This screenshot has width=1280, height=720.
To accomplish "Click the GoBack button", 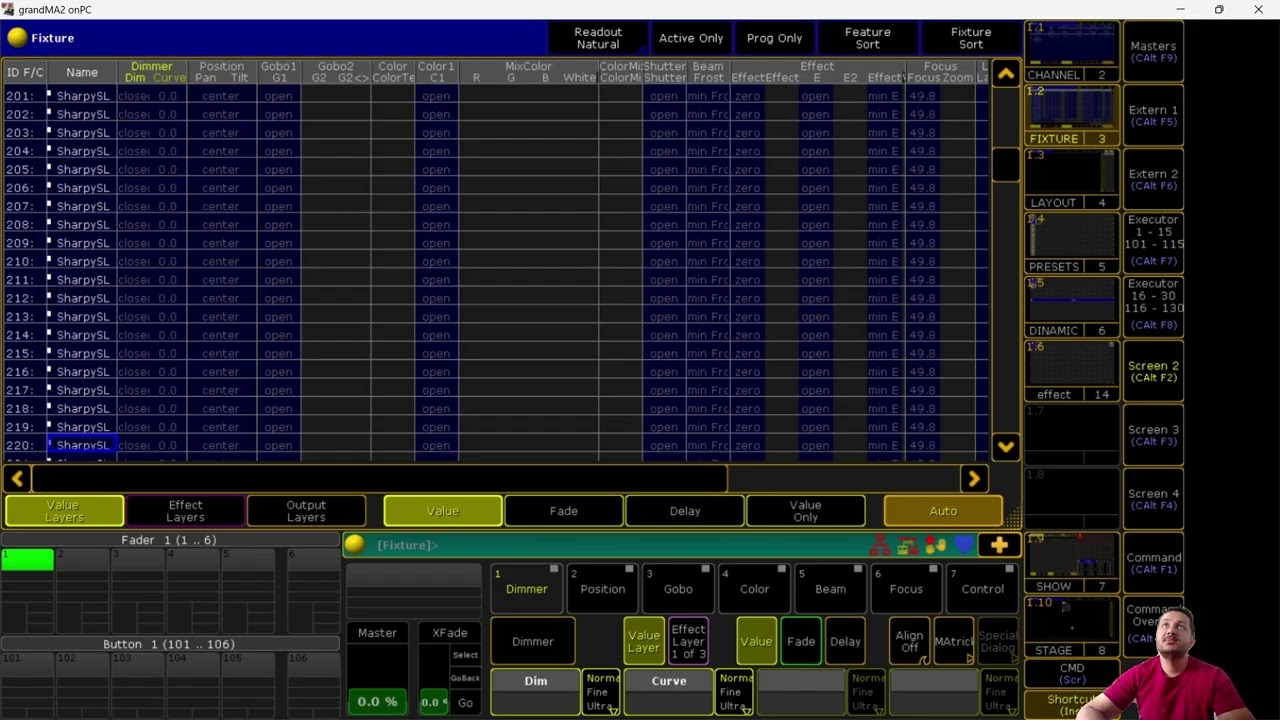I will pos(465,678).
